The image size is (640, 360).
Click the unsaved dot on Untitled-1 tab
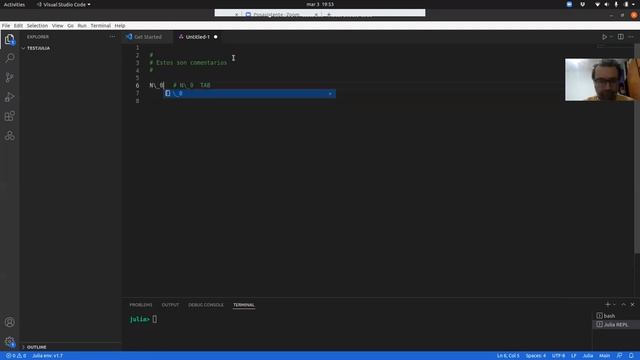[216, 37]
